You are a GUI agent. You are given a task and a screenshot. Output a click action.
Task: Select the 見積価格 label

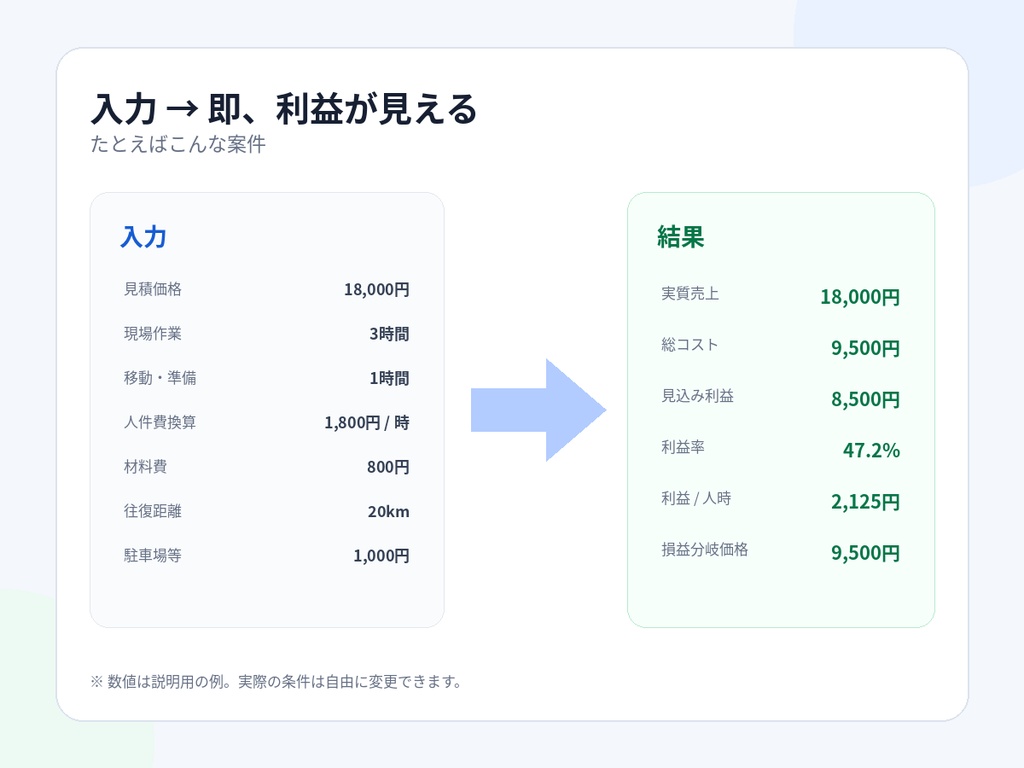click(x=153, y=289)
